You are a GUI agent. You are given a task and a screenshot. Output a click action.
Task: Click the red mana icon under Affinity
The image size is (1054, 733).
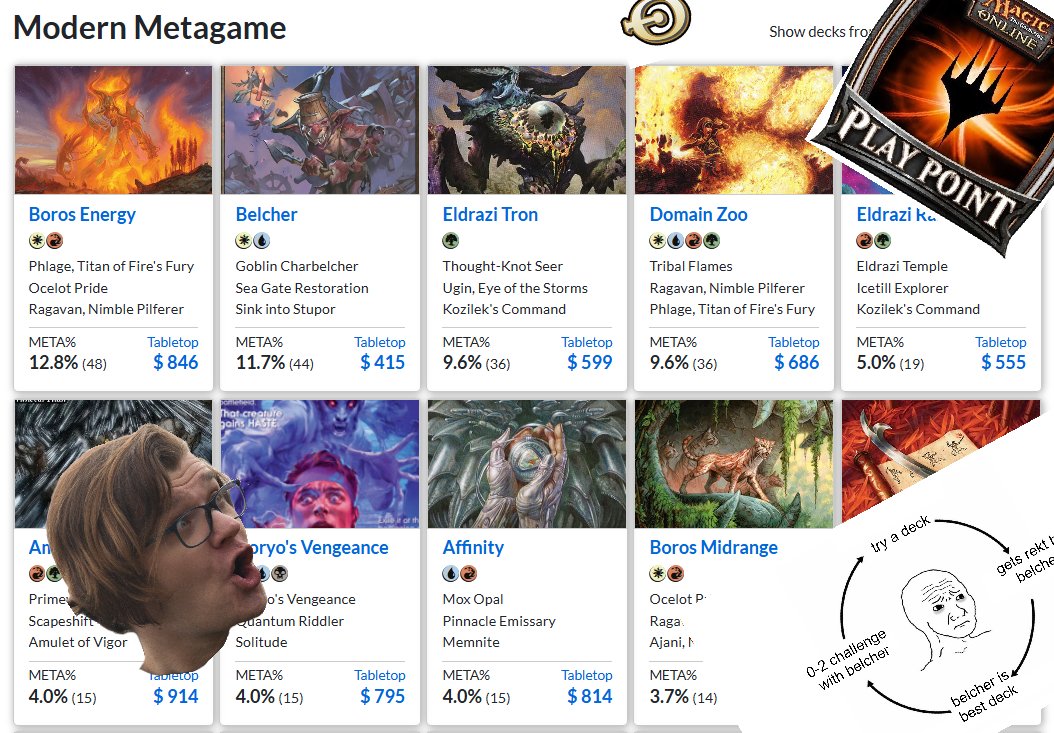[x=469, y=574]
